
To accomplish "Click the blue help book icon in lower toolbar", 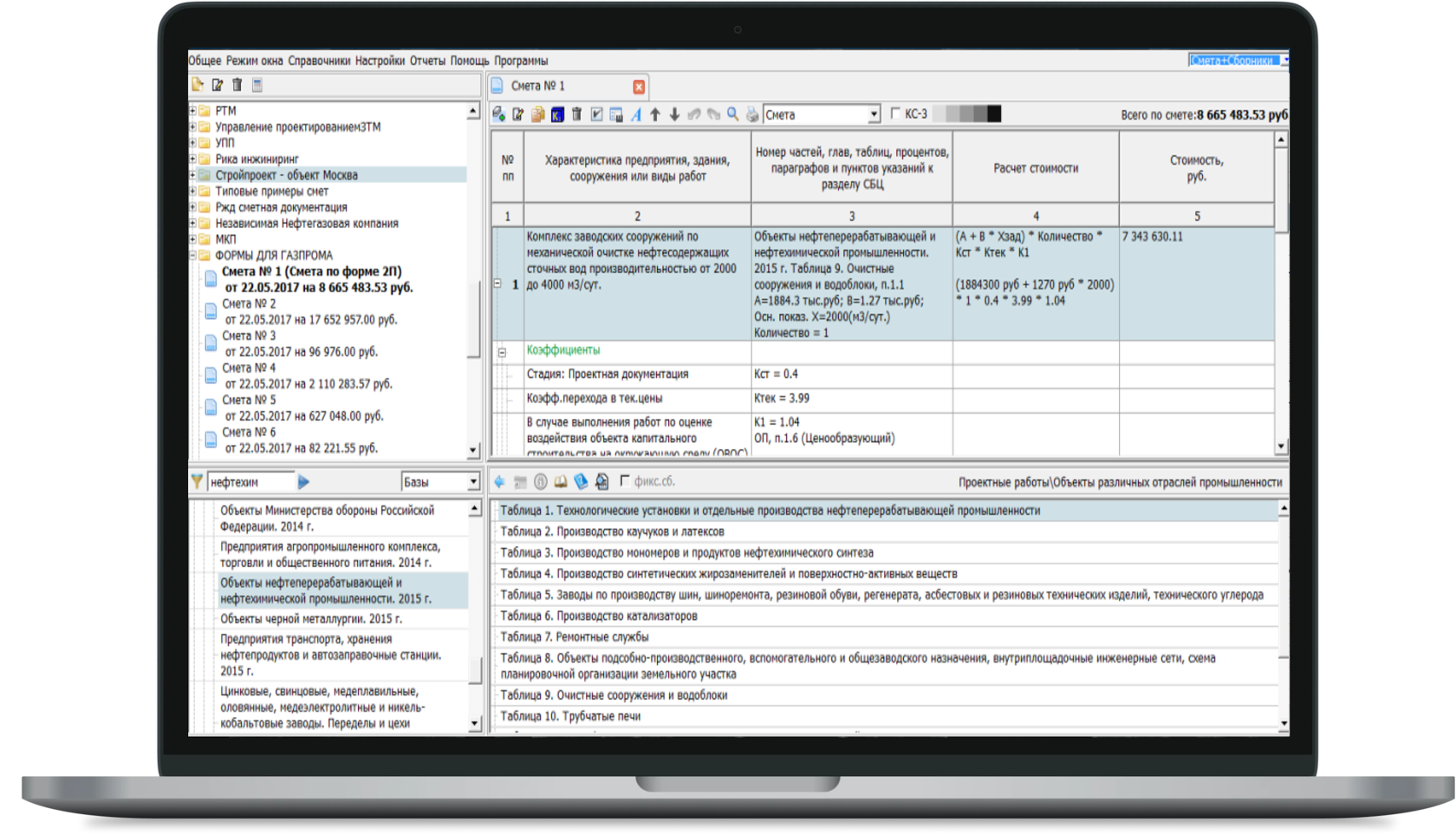I will pyautogui.click(x=581, y=481).
